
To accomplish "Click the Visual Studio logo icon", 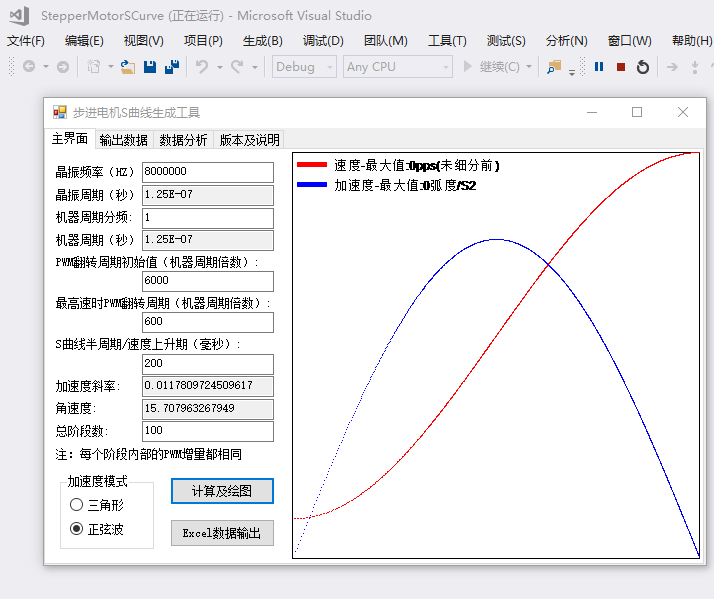I will point(20,15).
